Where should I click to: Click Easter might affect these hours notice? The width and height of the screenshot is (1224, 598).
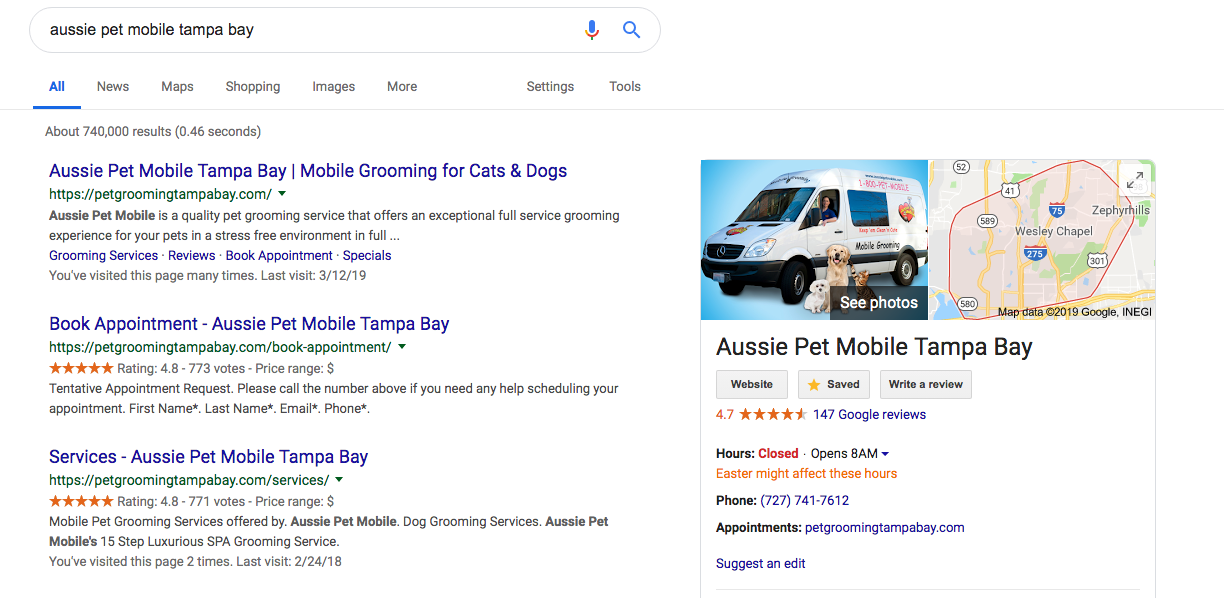807,473
